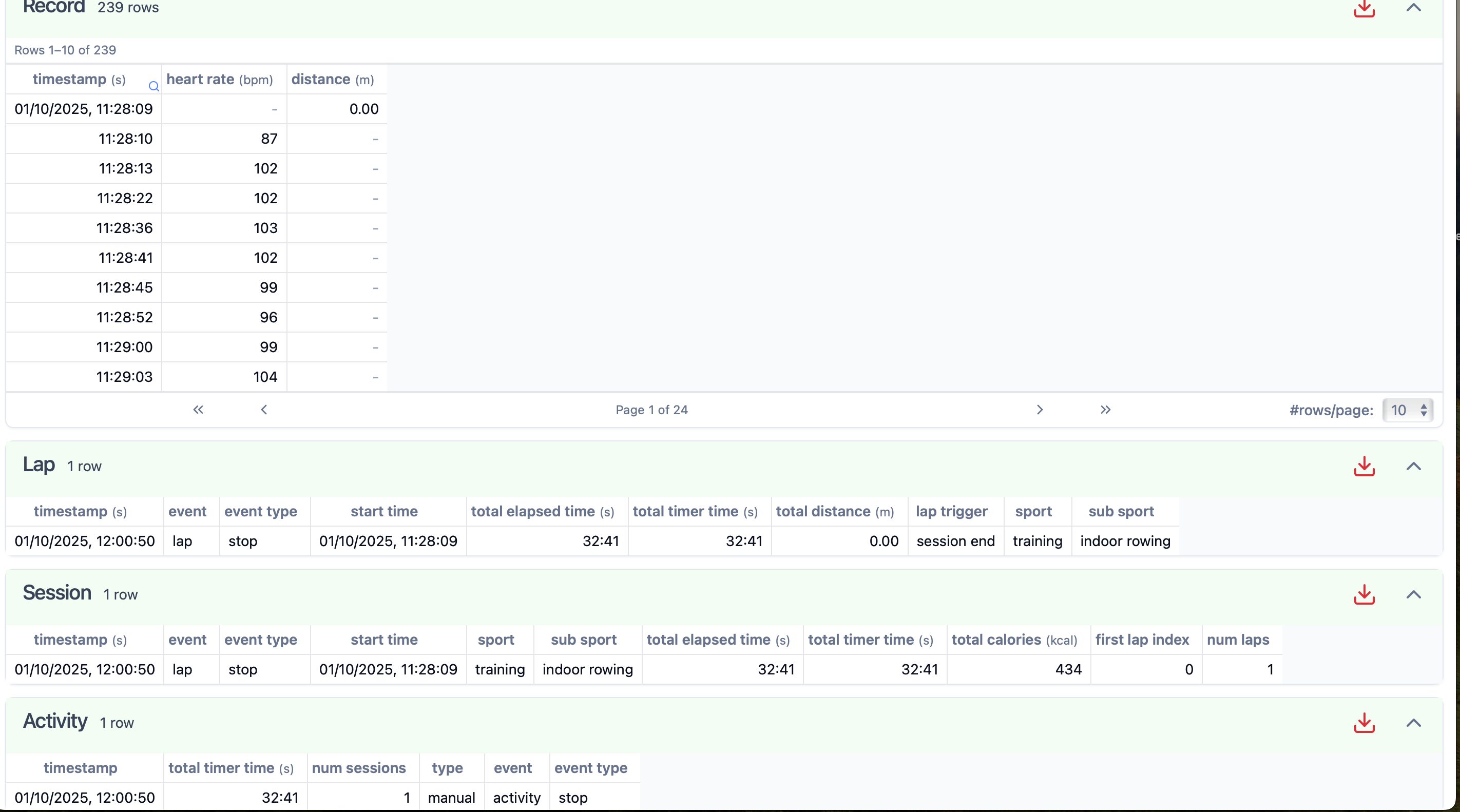This screenshot has width=1460, height=812.
Task: Click the timestamp column search icon
Action: 153,86
